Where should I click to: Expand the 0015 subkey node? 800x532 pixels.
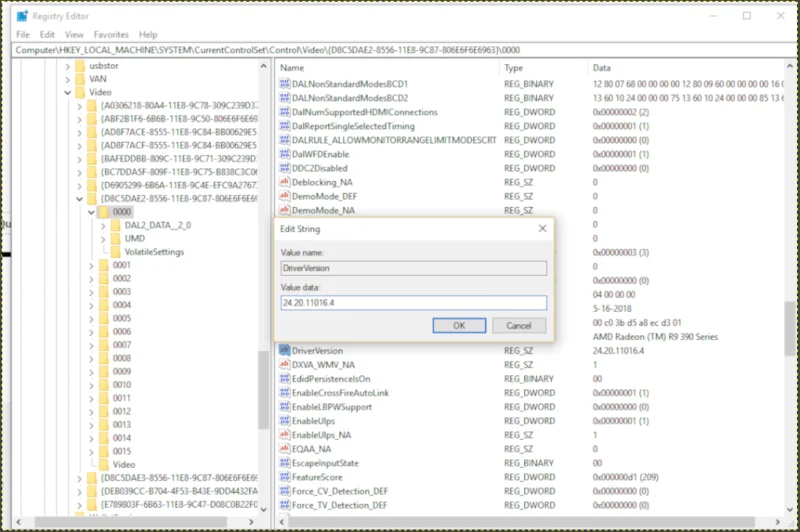tap(91, 451)
